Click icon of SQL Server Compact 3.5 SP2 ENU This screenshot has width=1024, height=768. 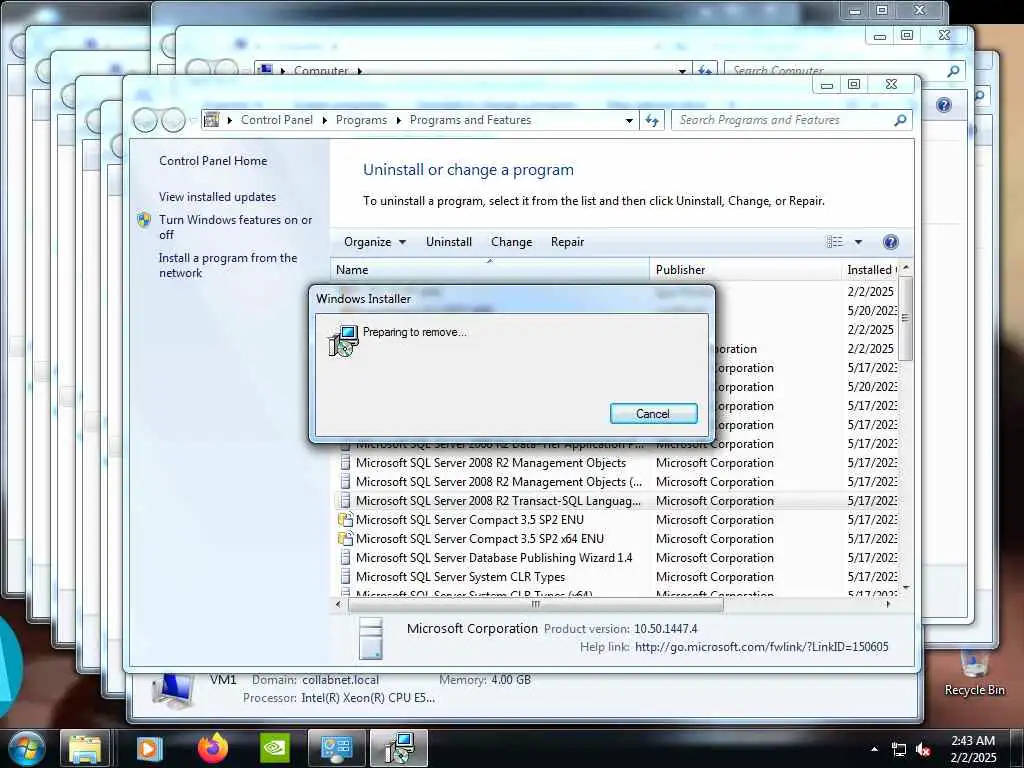(345, 520)
